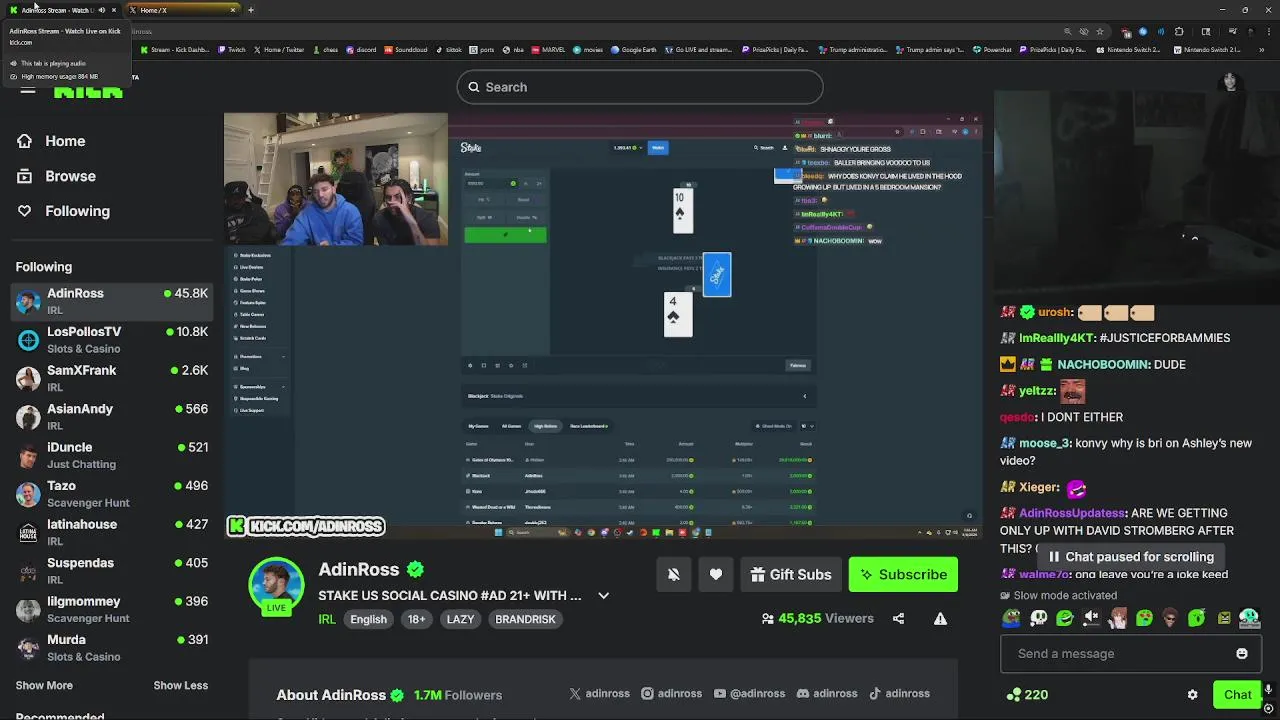Click the green Subscribe button
The width and height of the screenshot is (1280, 720).
pyautogui.click(x=903, y=575)
